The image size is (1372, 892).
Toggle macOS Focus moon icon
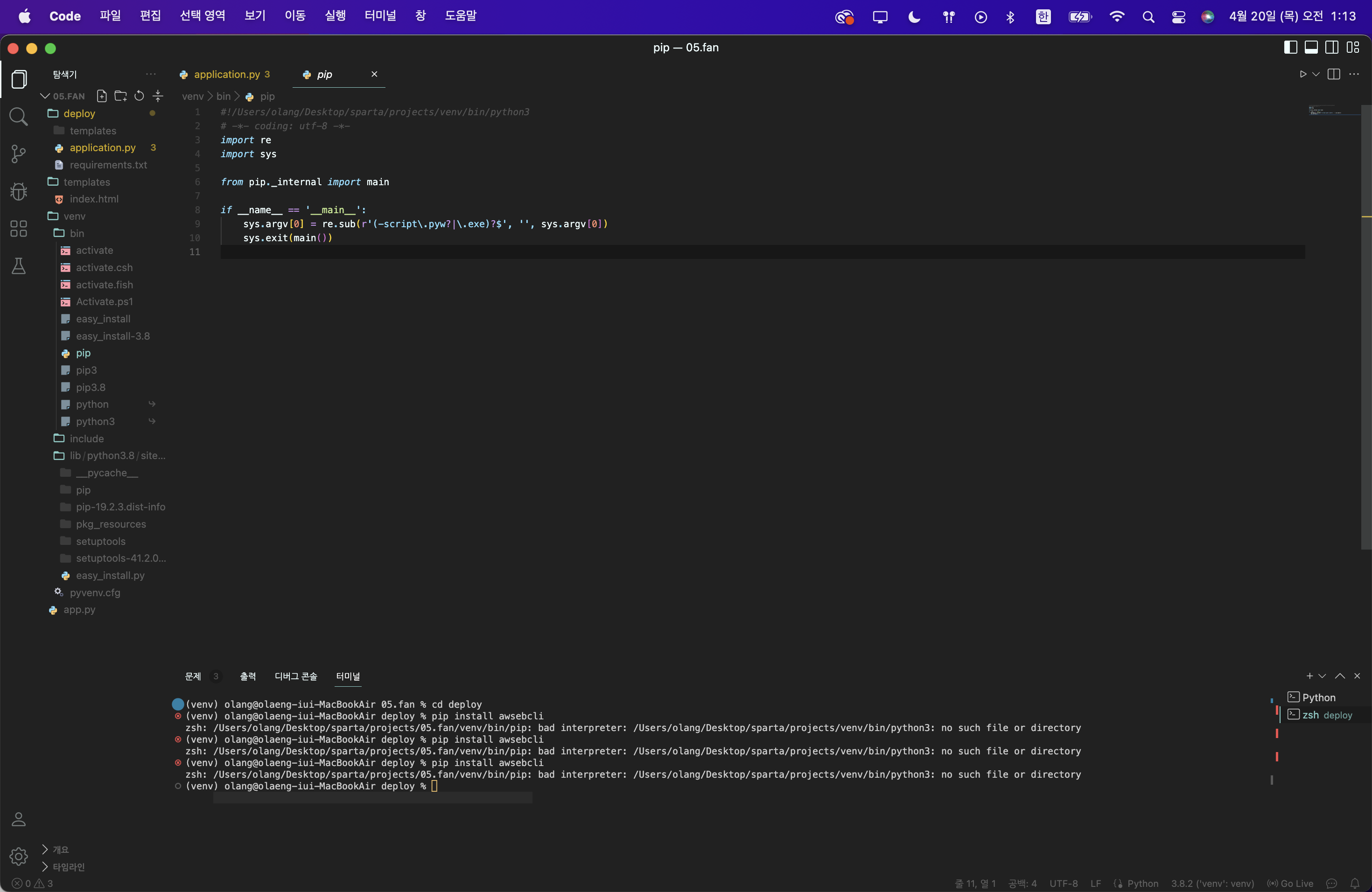point(914,17)
